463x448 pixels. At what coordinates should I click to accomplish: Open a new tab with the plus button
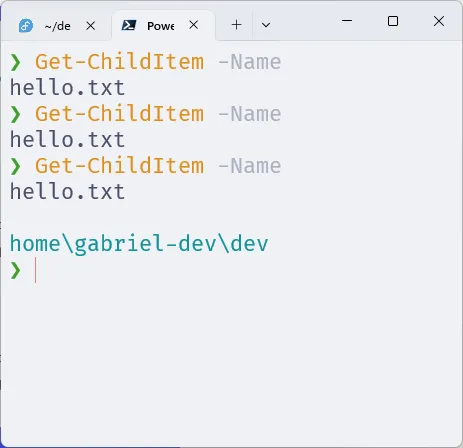[x=236, y=25]
